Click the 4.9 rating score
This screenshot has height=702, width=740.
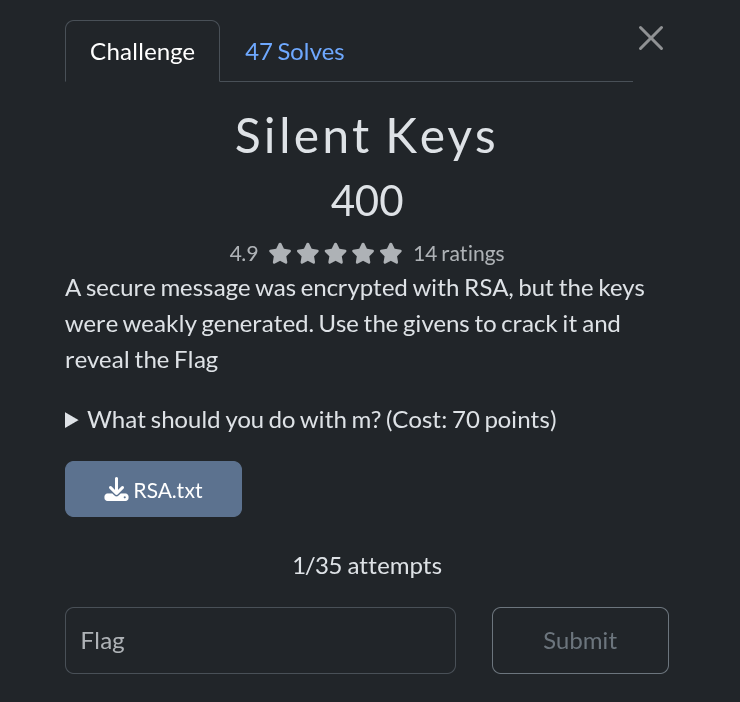(244, 254)
